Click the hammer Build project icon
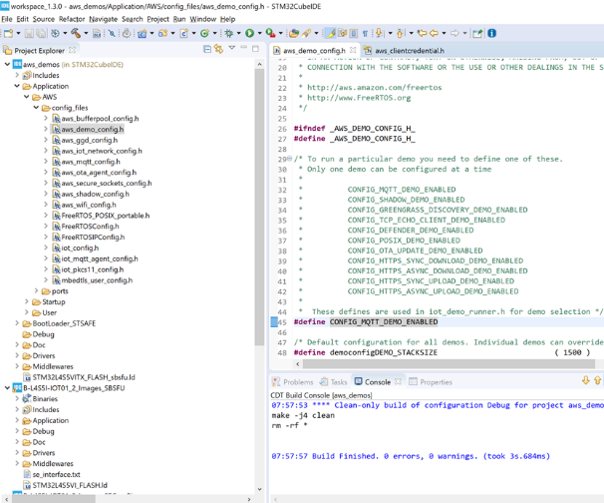The image size is (604, 503). point(76,34)
